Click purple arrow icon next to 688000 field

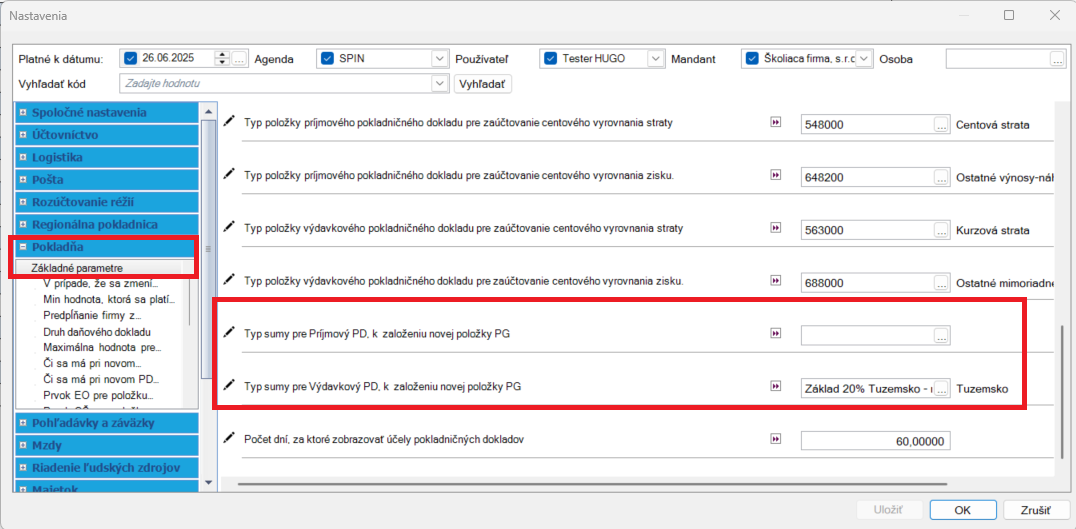point(776,280)
